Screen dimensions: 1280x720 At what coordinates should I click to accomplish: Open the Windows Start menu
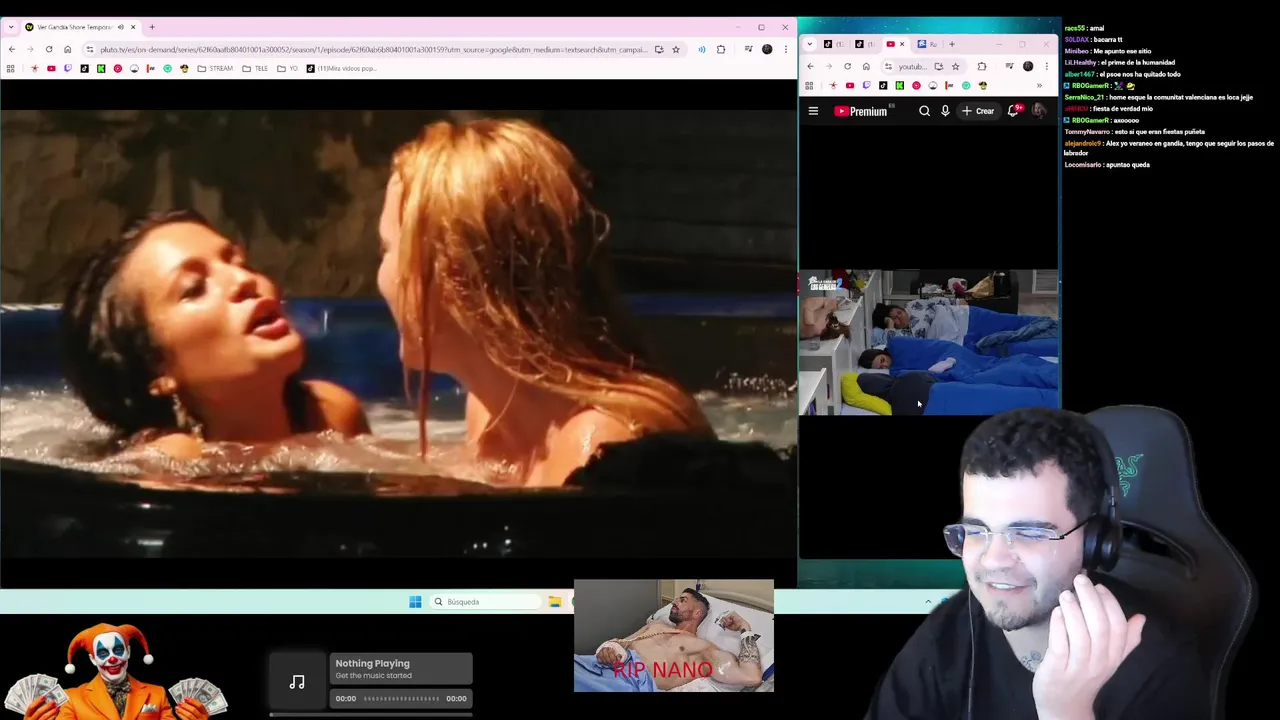pyautogui.click(x=415, y=602)
